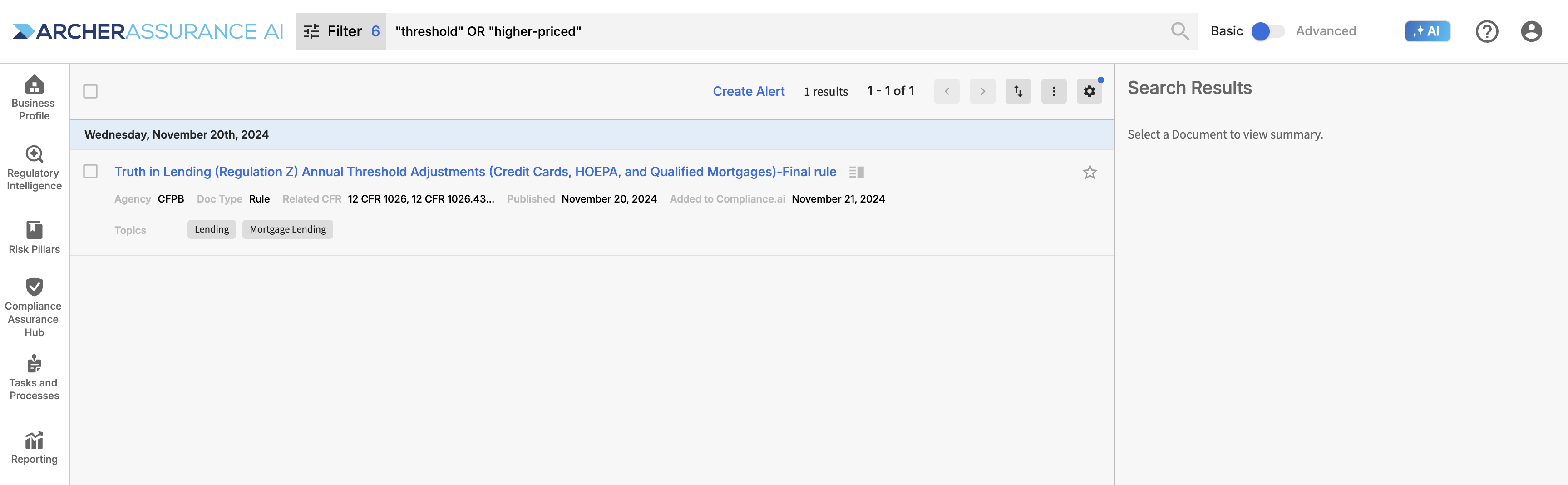Screen dimensions: 1568x485
Task: Go to Risk Pillars section
Action: coord(34,238)
